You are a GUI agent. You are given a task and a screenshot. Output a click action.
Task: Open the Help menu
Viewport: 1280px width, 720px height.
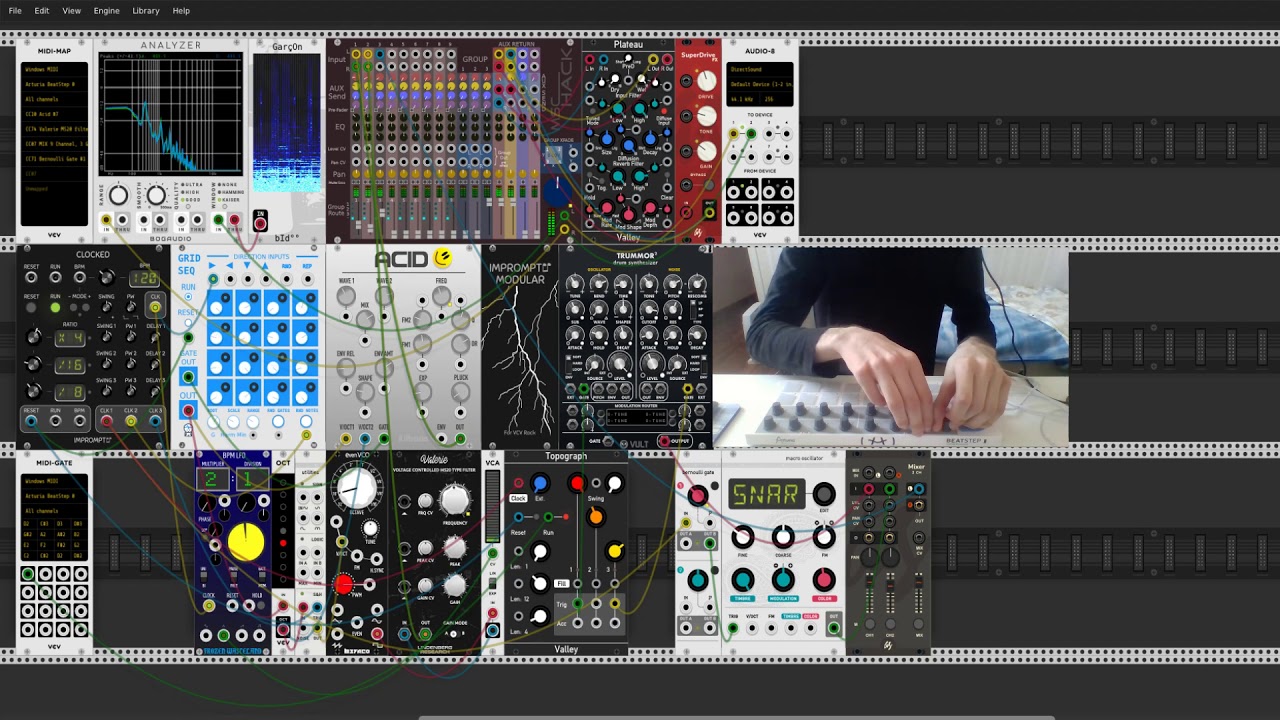click(x=181, y=11)
